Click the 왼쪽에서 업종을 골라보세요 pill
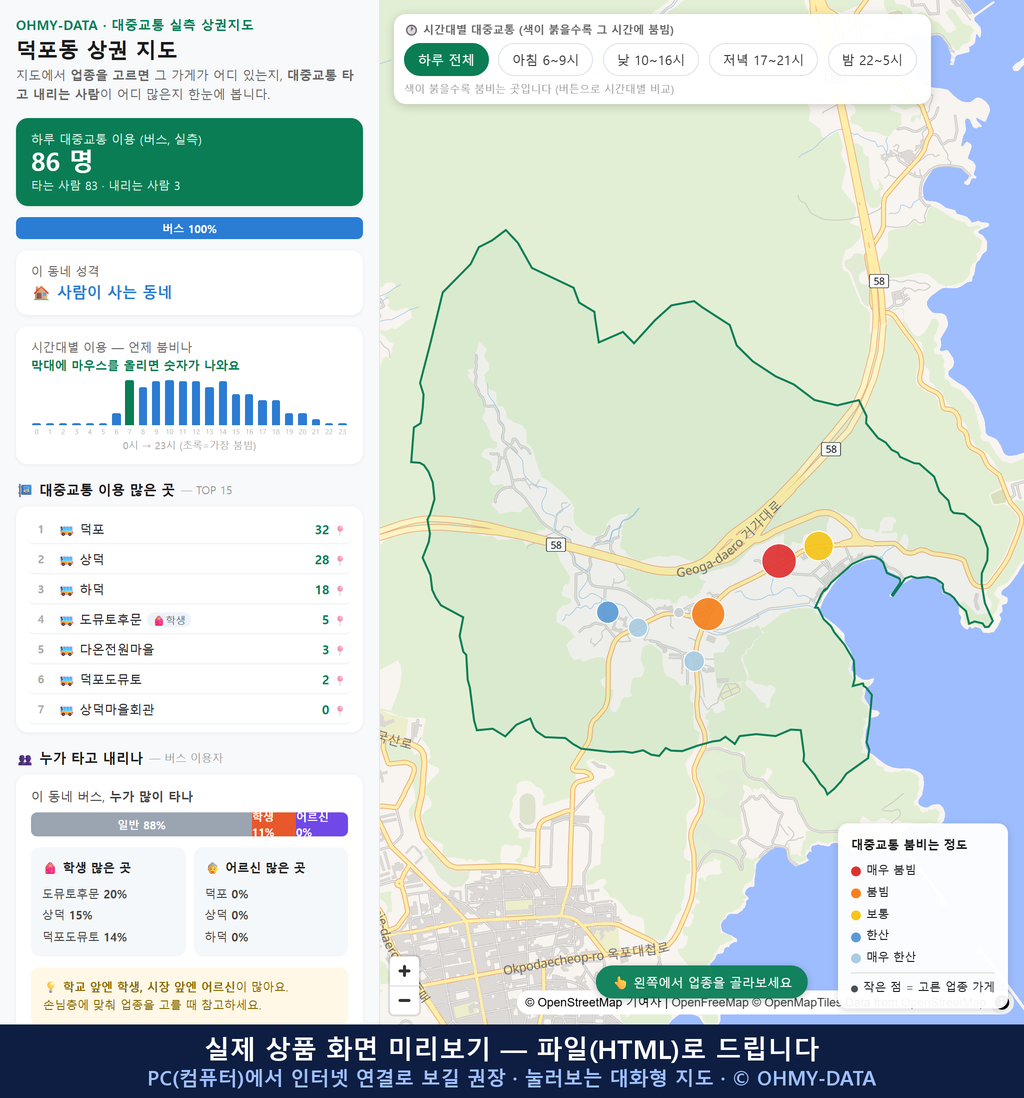Screen dimensions: 1024x1098 pyautogui.click(x=702, y=982)
